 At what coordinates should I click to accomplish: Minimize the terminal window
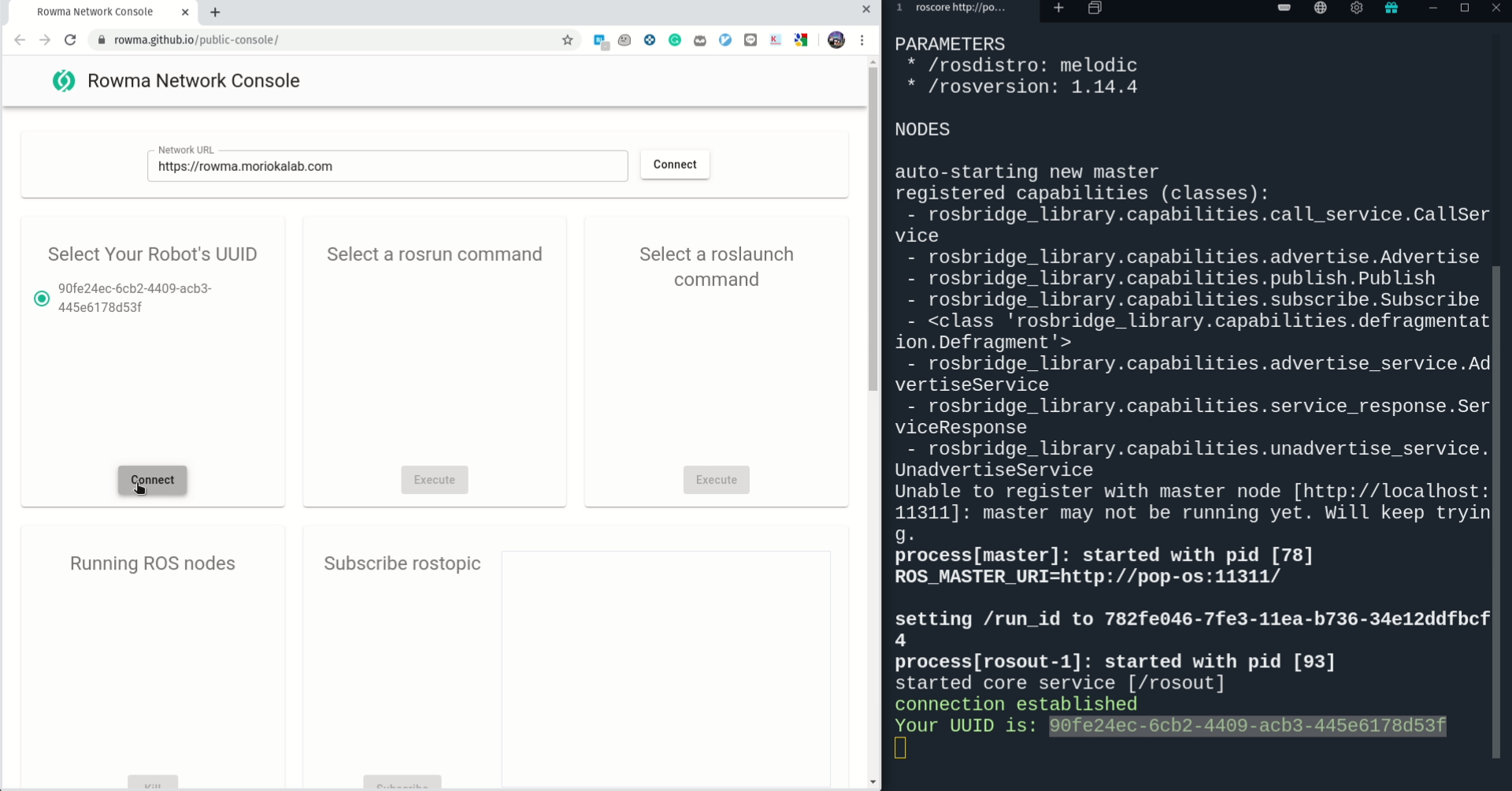(1432, 8)
